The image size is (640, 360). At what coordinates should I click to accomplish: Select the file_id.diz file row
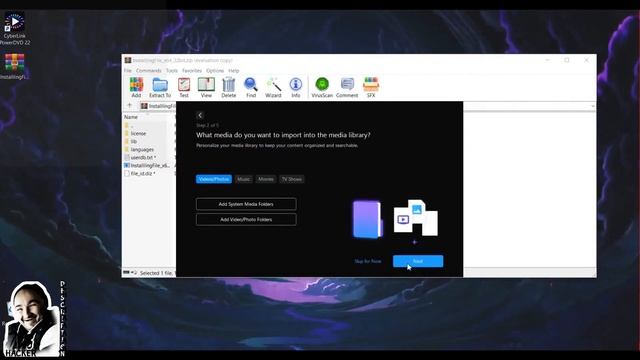tap(140, 173)
